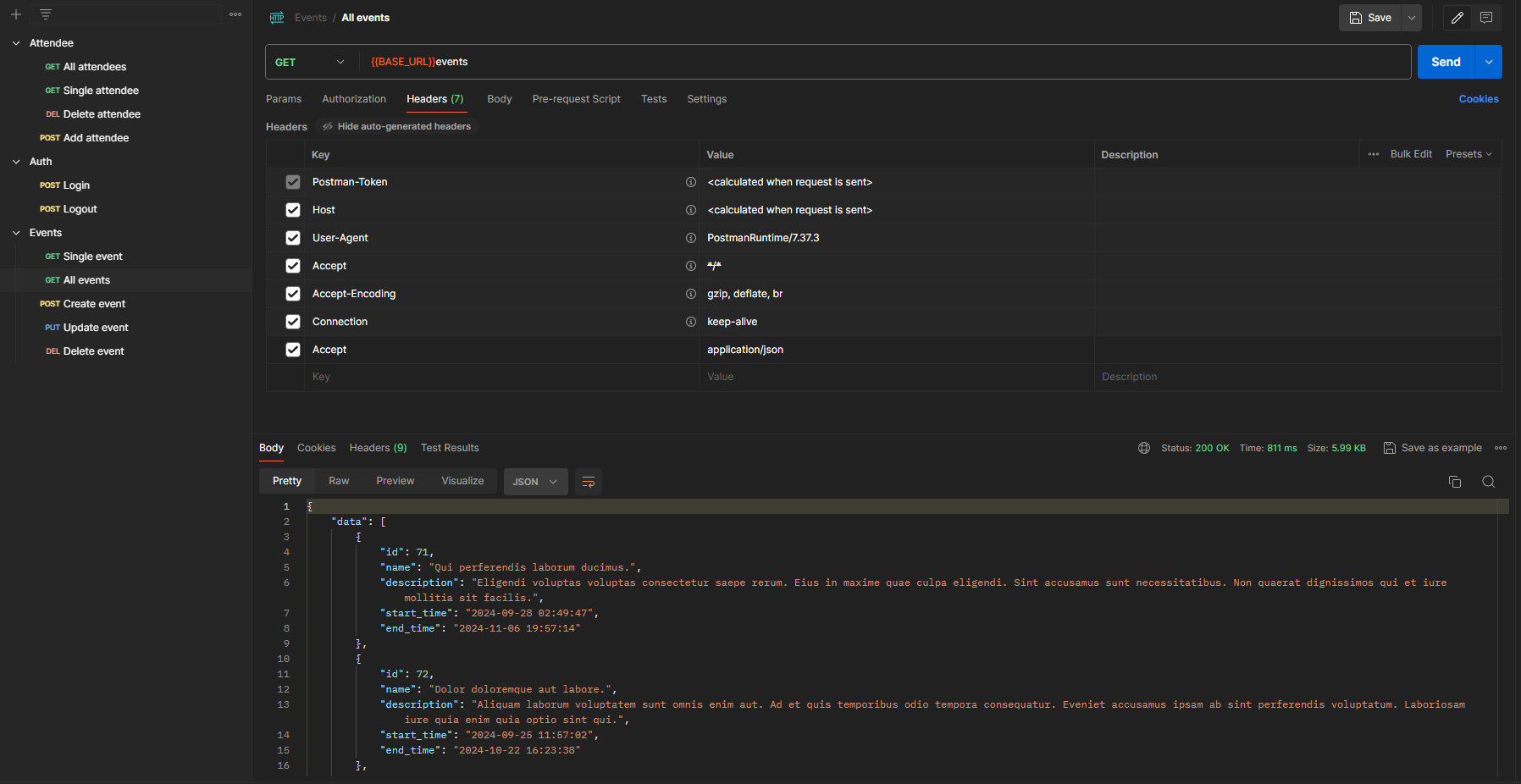Viewport: 1521px width, 784px height.
Task: Open the pencil edit icon near Save
Action: tap(1457, 18)
